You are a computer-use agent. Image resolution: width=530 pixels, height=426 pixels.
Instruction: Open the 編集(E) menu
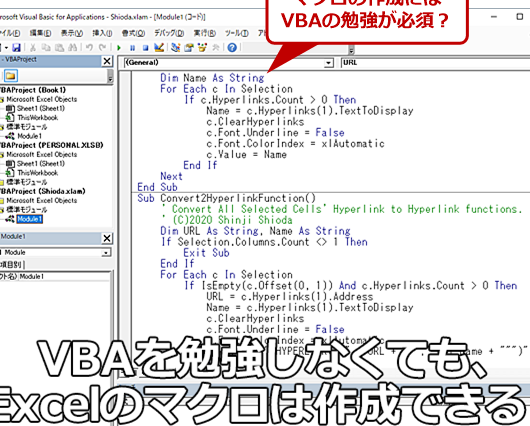tap(41, 33)
